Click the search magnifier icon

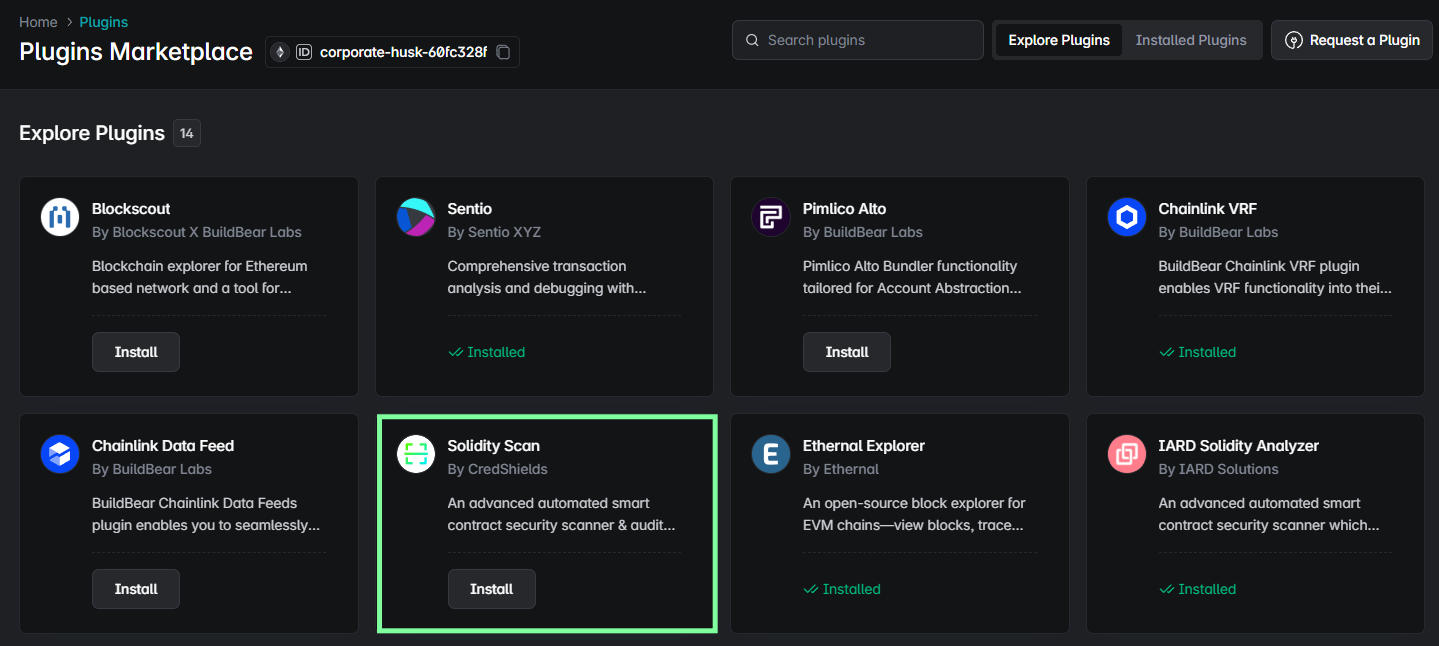pos(752,41)
